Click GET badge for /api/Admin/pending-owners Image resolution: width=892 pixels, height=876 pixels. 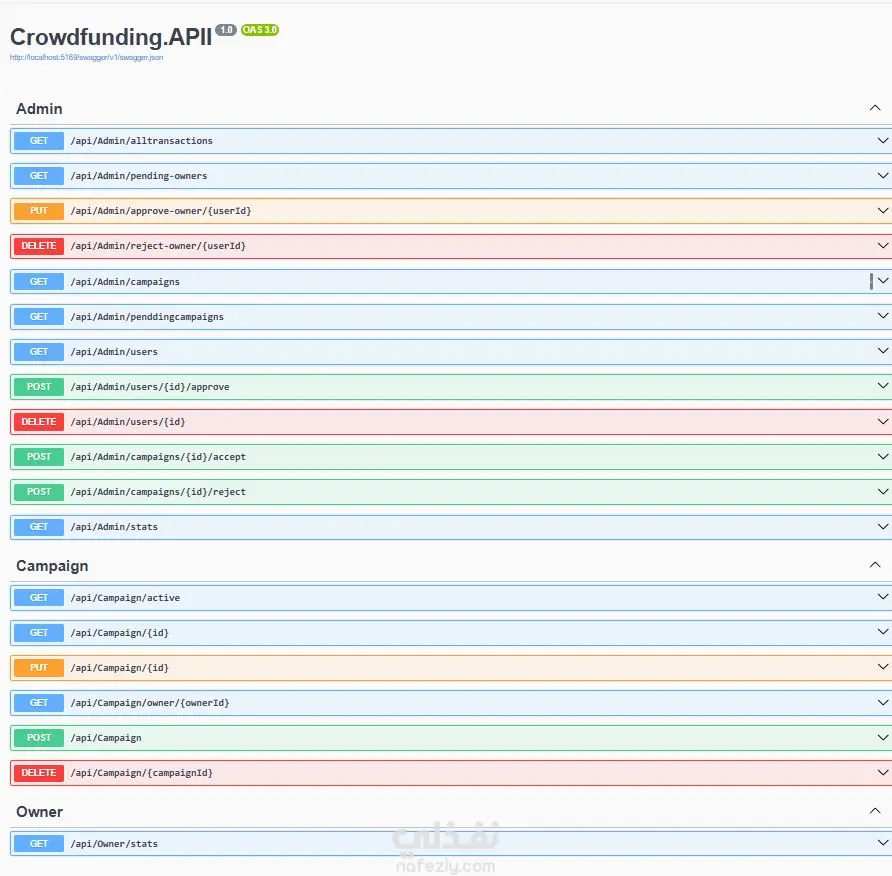(39, 176)
